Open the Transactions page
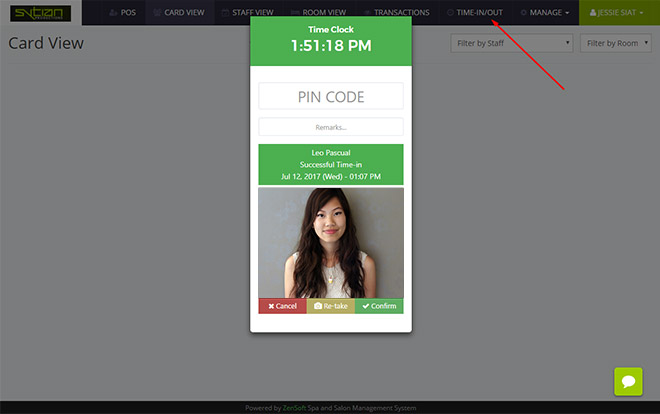The height and width of the screenshot is (414, 660). tap(397, 13)
